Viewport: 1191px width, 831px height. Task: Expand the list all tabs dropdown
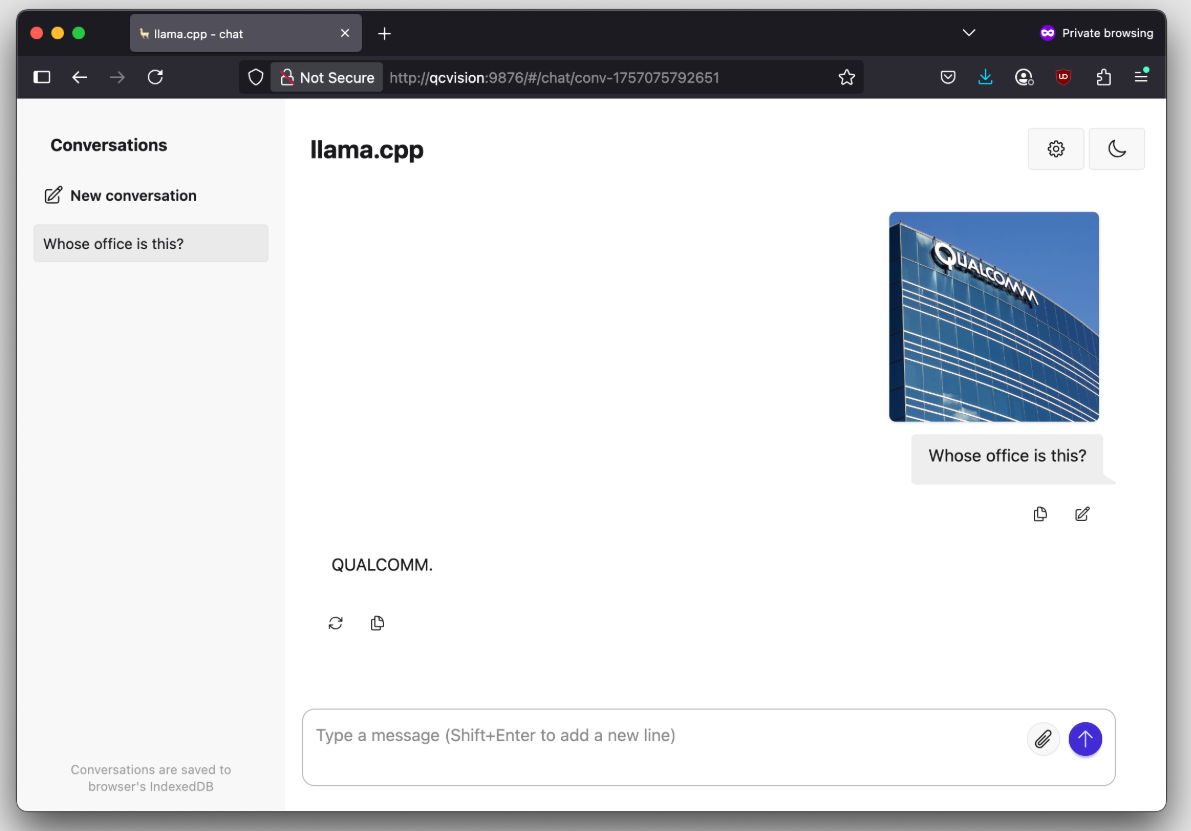pos(968,33)
